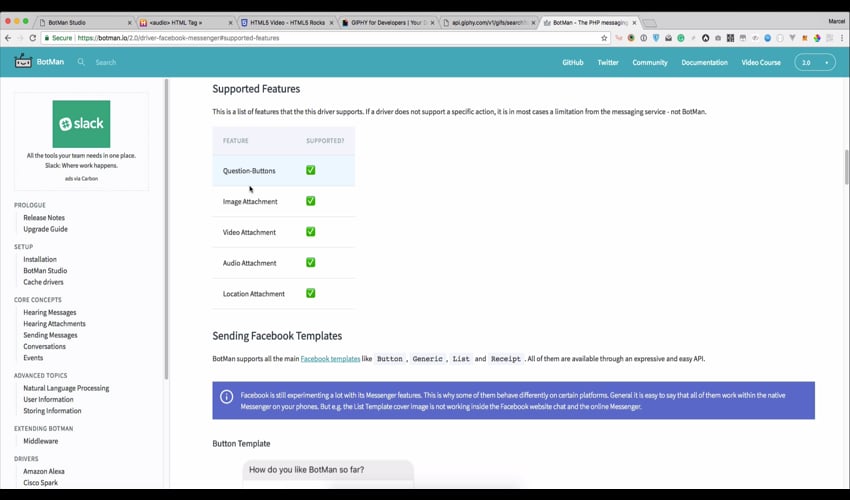Open the Video Course nav link
The height and width of the screenshot is (500, 850).
[x=761, y=62]
